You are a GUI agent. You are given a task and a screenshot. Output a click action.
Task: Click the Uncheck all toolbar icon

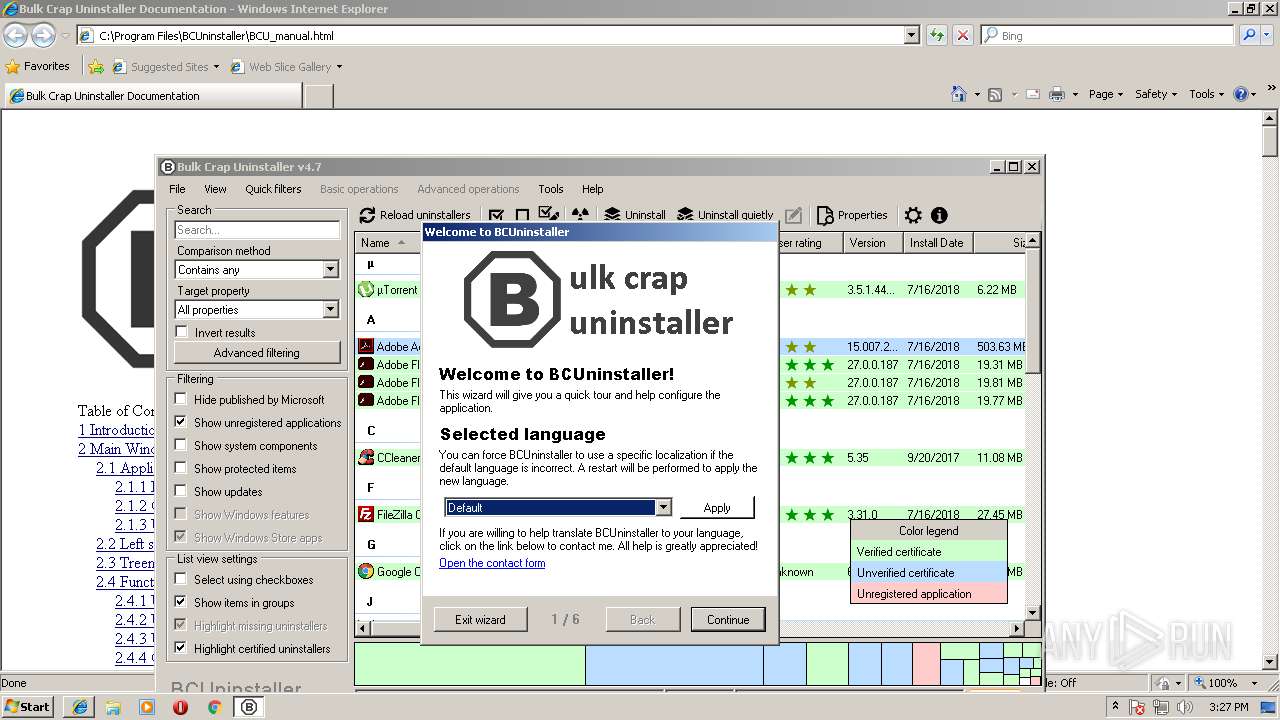click(x=522, y=215)
